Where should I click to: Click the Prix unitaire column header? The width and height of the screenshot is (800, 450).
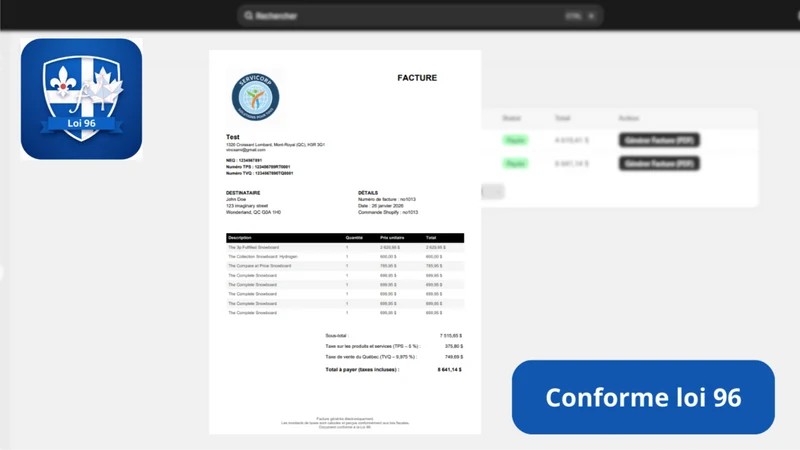392,238
